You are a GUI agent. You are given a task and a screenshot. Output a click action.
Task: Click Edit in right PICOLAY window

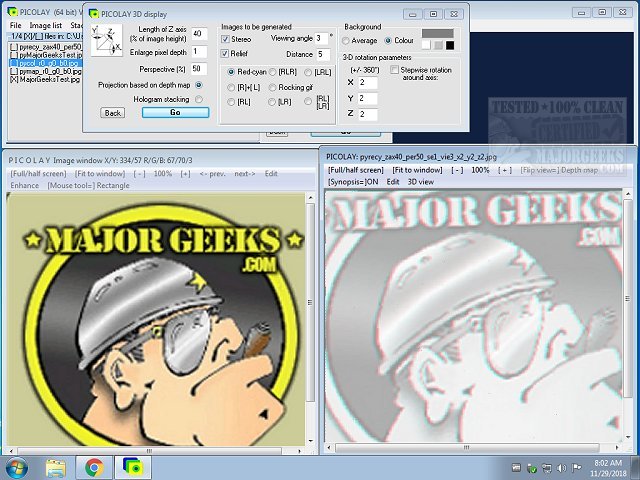point(393,182)
